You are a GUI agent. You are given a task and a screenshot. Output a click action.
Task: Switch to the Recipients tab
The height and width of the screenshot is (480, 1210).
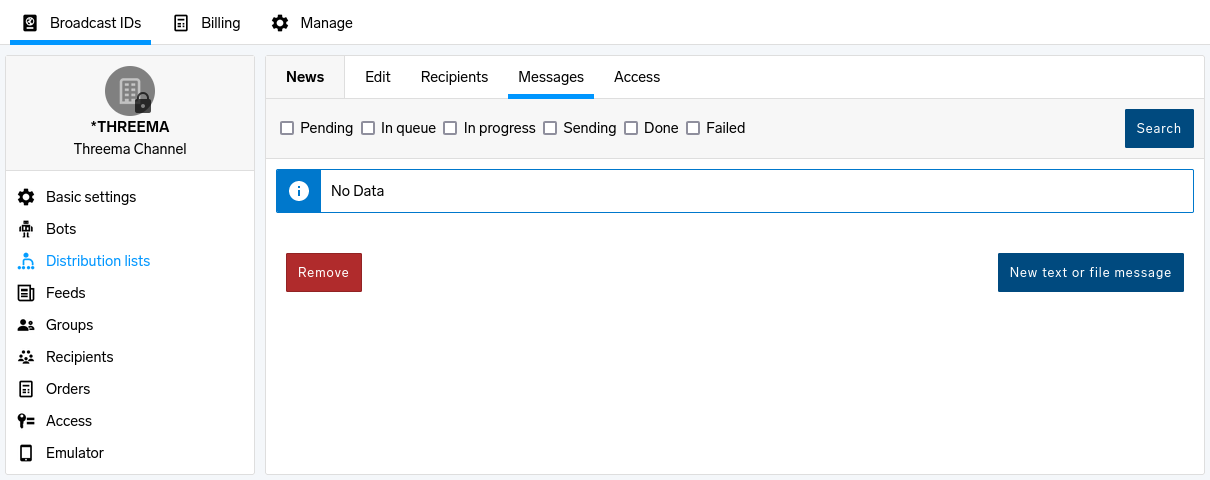pos(454,77)
